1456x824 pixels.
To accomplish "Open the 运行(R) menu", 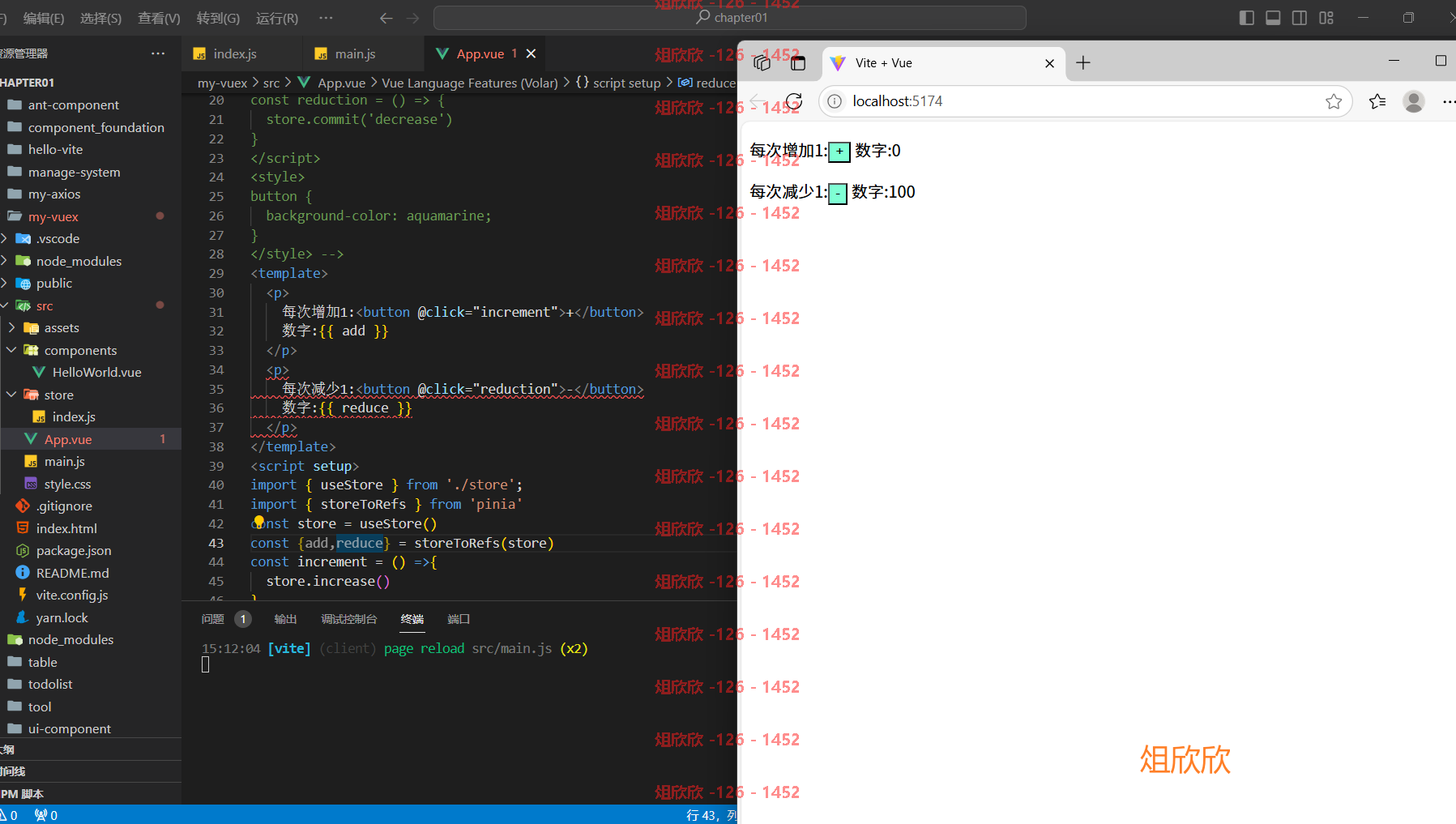I will [277, 18].
